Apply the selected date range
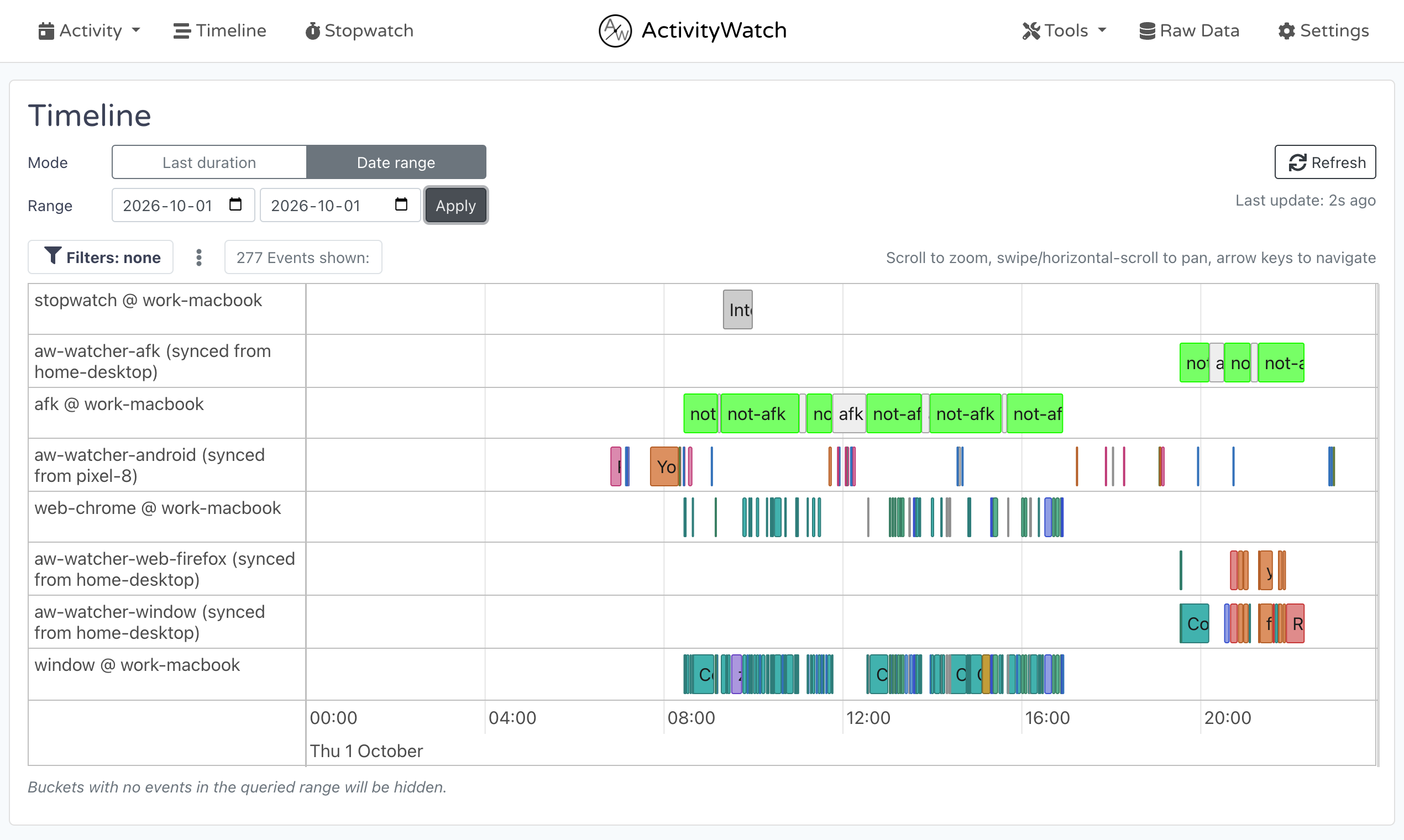The height and width of the screenshot is (840, 1404). pyautogui.click(x=455, y=206)
